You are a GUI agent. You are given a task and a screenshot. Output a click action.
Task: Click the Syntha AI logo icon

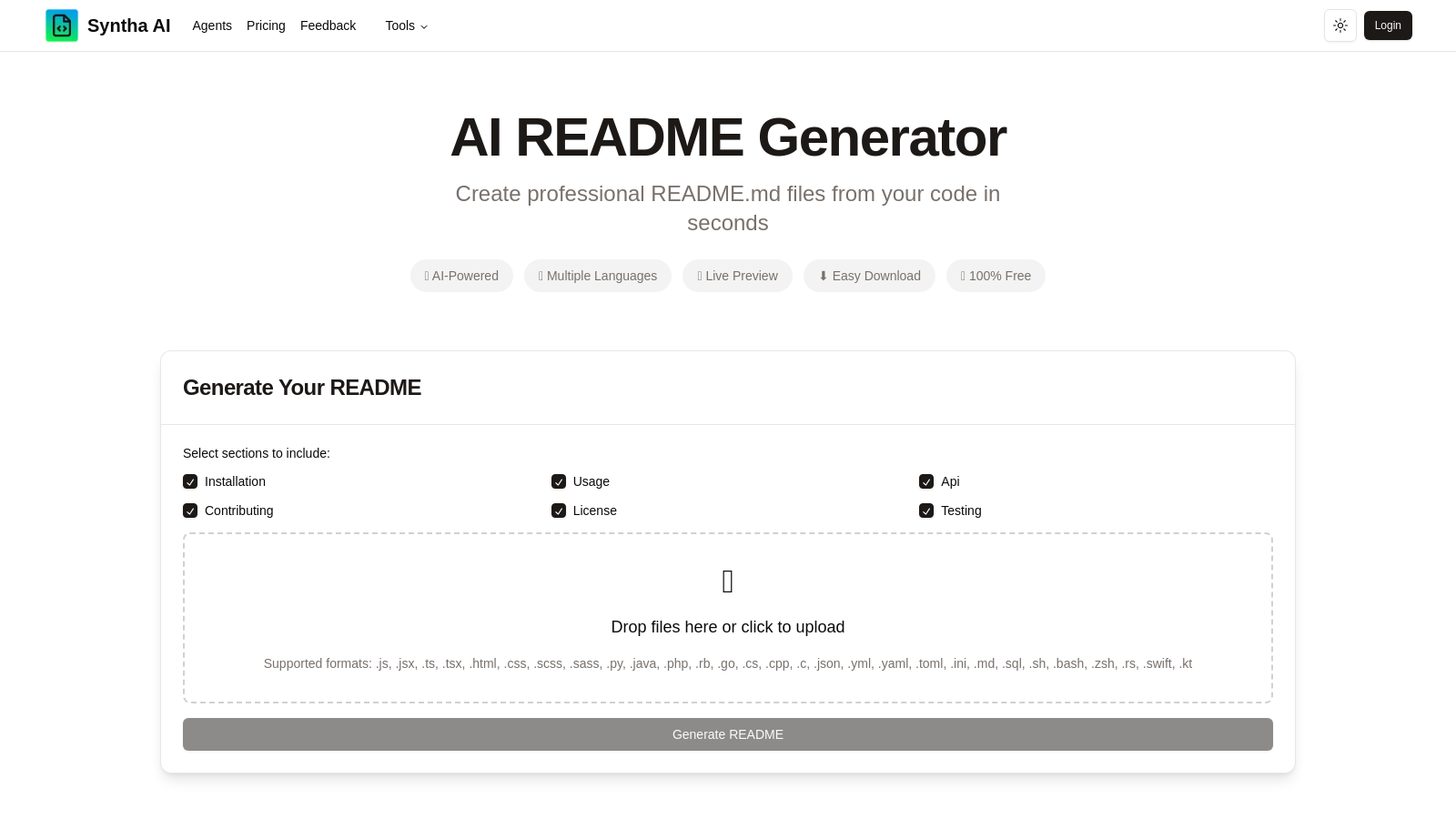point(62,25)
